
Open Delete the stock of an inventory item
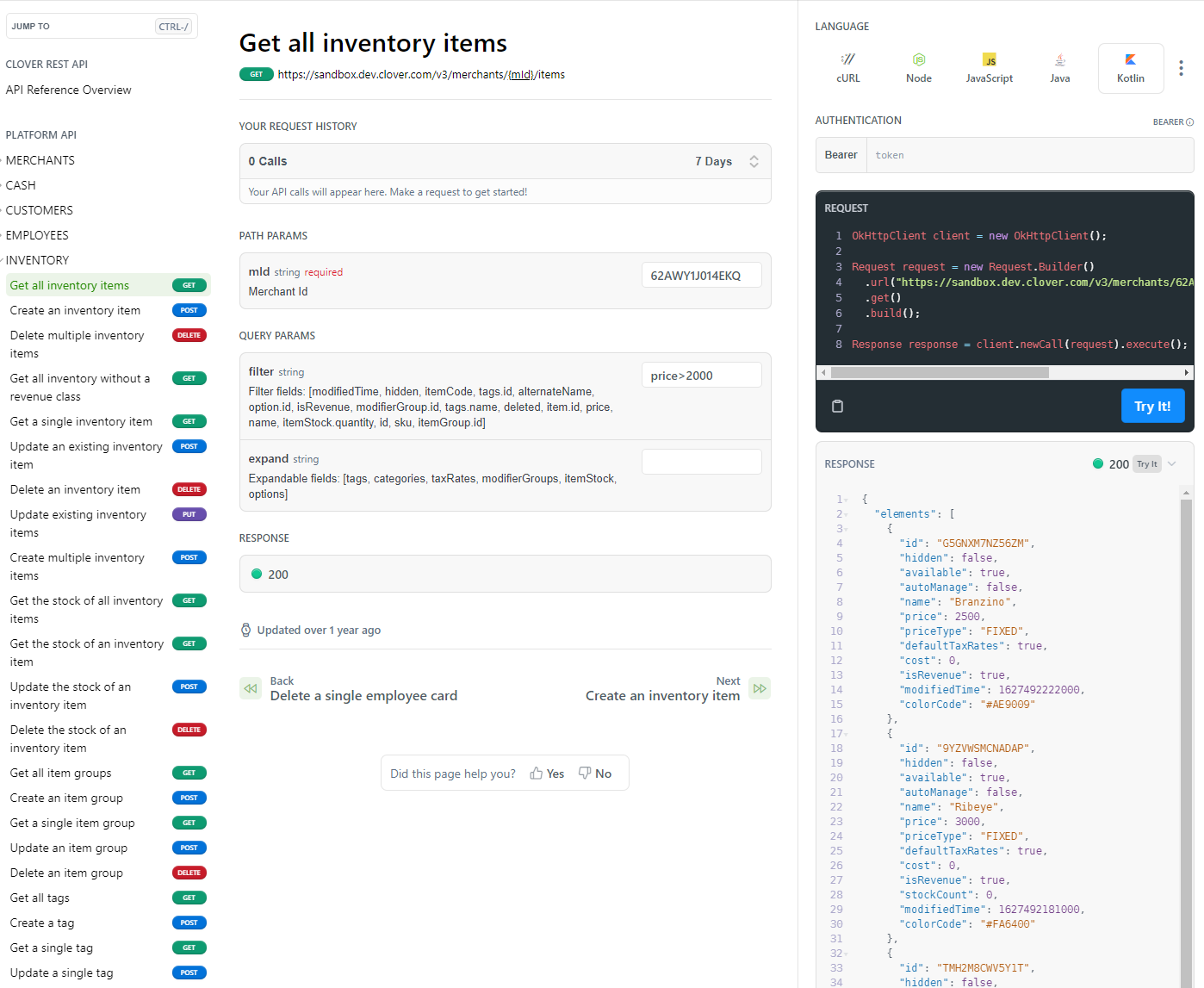(68, 738)
